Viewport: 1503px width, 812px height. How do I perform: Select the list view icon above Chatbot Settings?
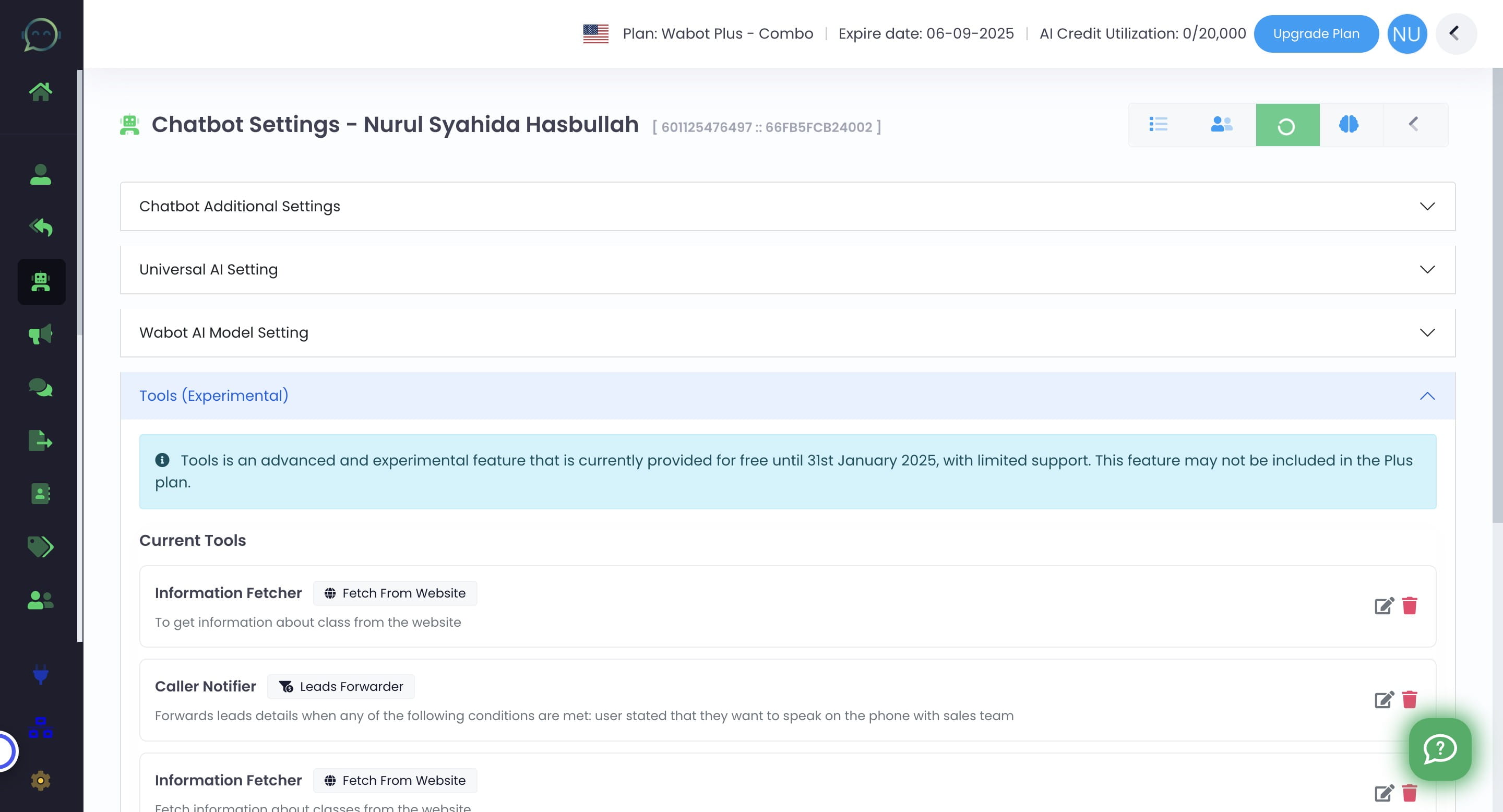tap(1159, 124)
